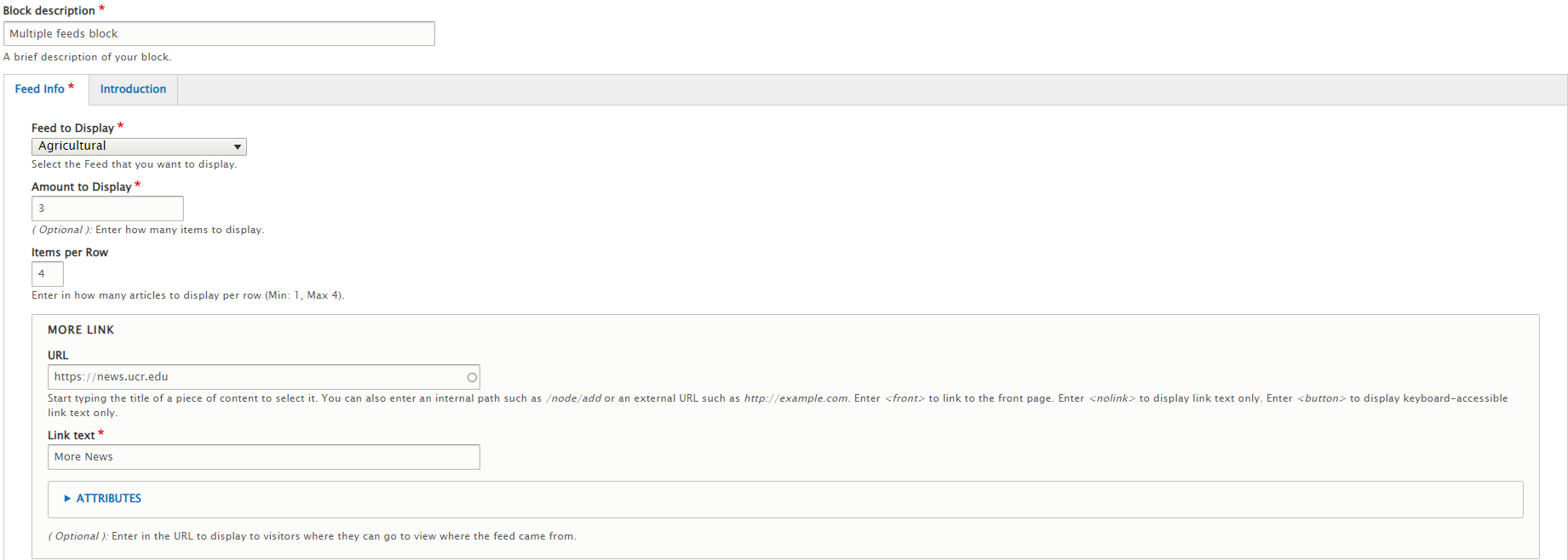
Task: Click the Link text label
Action: coord(71,435)
